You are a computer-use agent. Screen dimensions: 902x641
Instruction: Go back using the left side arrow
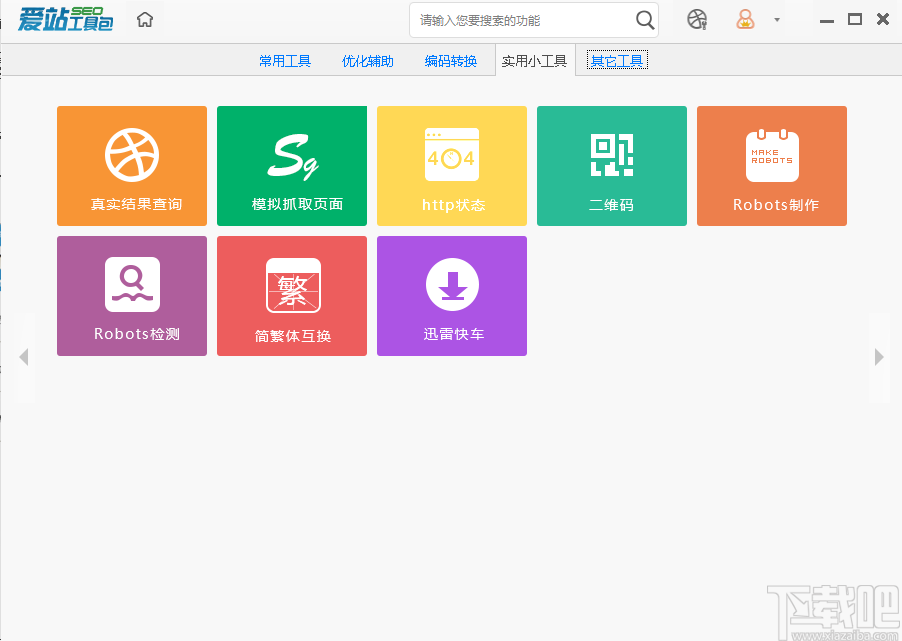click(x=24, y=356)
